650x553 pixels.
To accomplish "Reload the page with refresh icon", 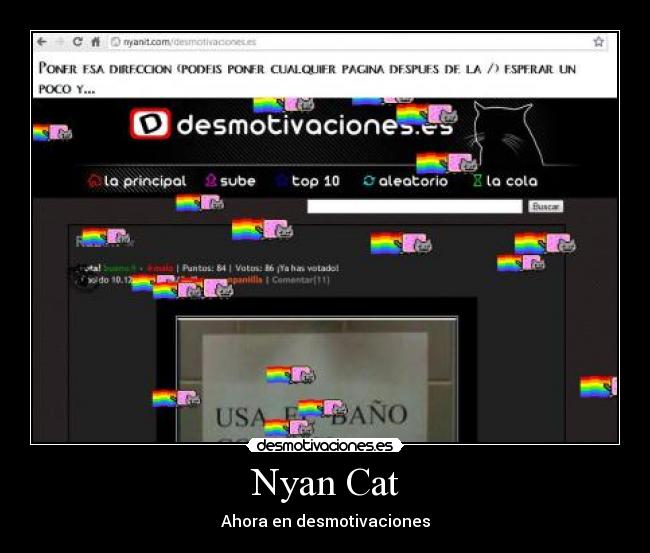I will point(77,42).
